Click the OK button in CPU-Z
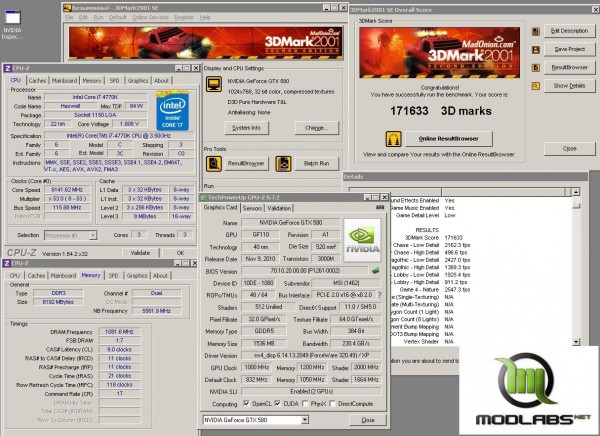Image resolution: width=600 pixels, height=436 pixels. 180,253
